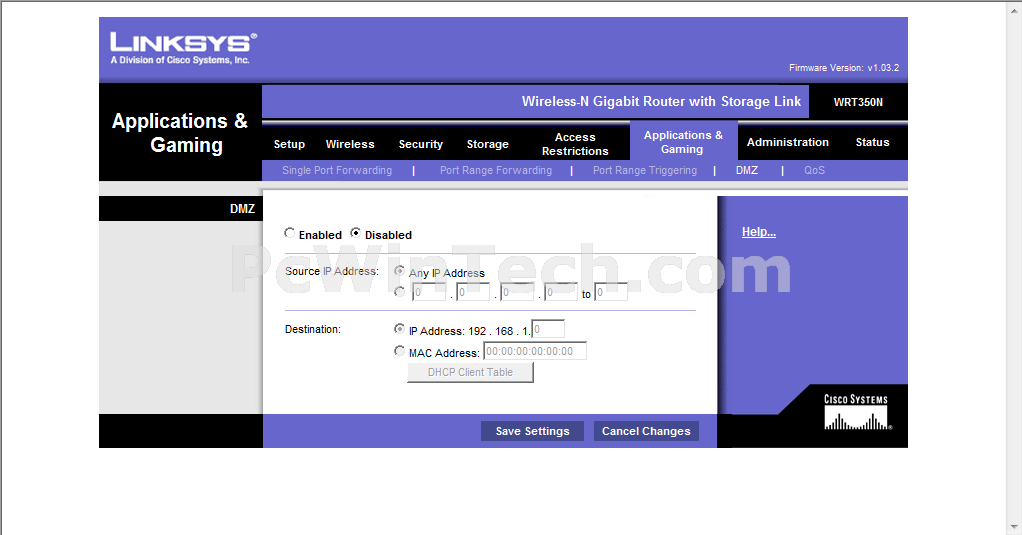This screenshot has height=535, width=1022.
Task: View the Status tab
Action: point(872,142)
